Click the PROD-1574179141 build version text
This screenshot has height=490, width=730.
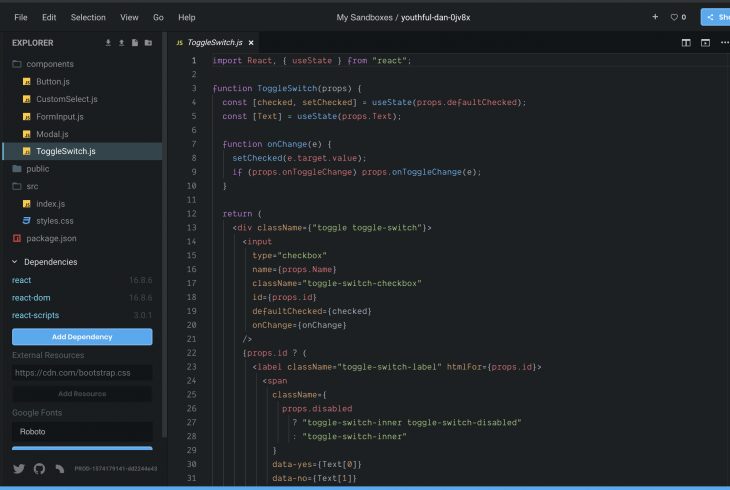pyautogui.click(x=115, y=469)
